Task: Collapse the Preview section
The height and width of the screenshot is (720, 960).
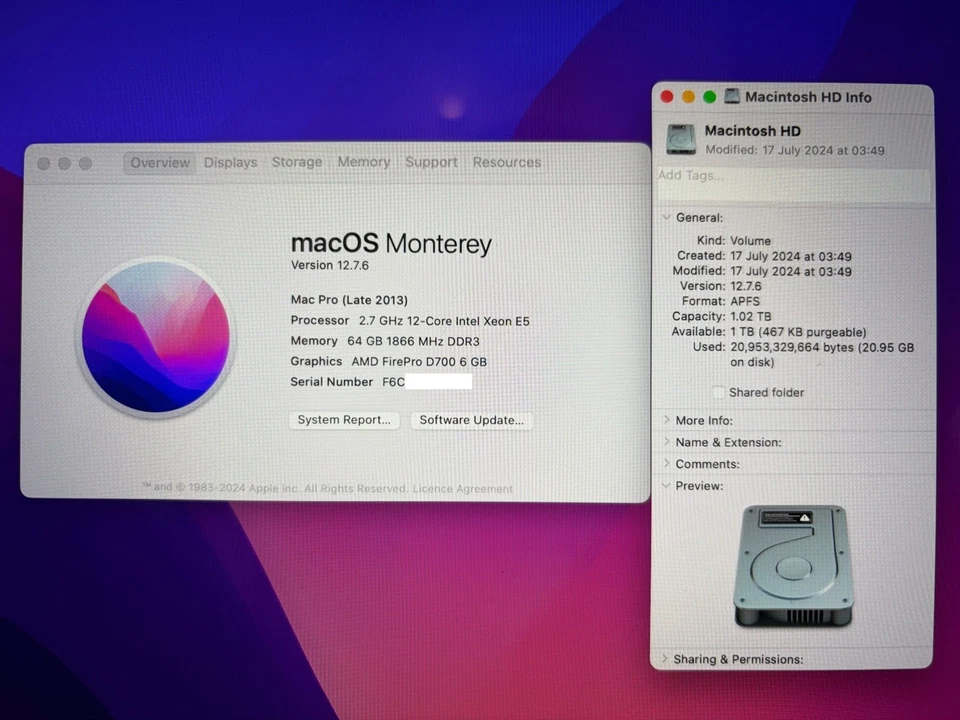Action: pos(666,485)
